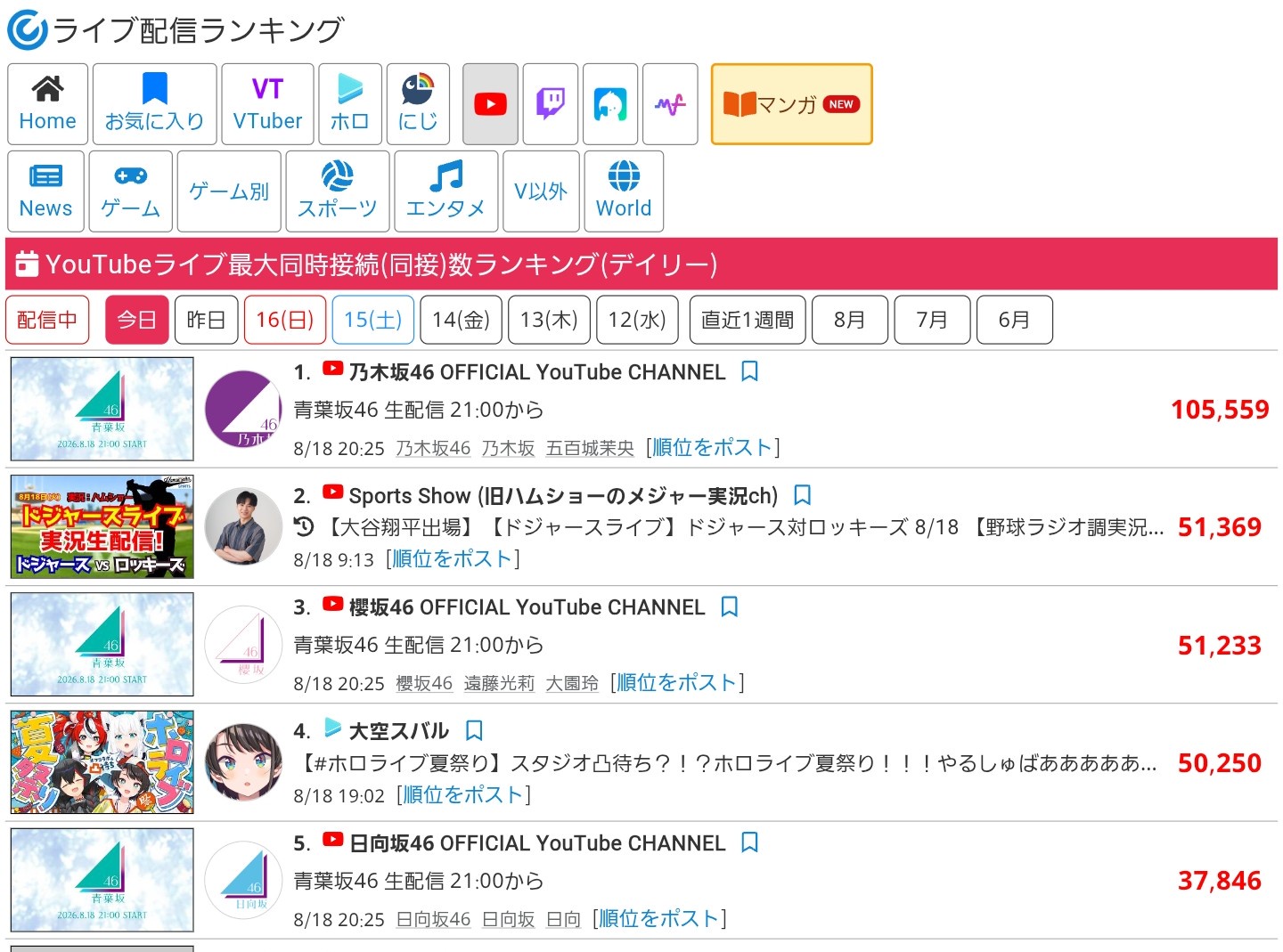1283x952 pixels.
Task: Bookmark 櫻坂46 OFFICIAL YouTube CHANNEL
Action: click(x=730, y=607)
